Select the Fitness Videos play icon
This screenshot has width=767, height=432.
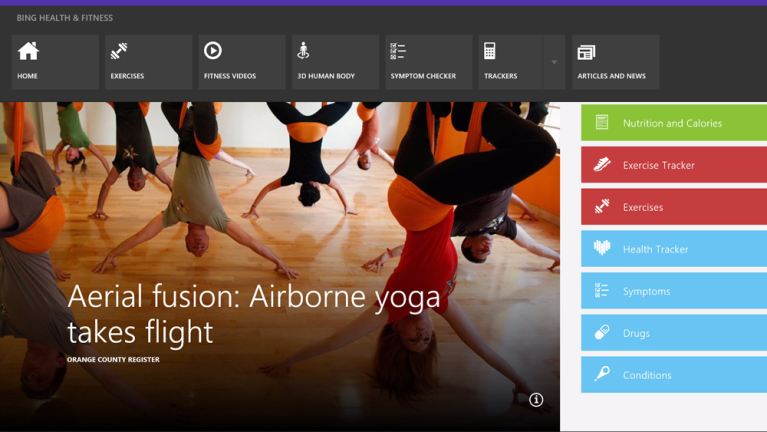(212, 51)
